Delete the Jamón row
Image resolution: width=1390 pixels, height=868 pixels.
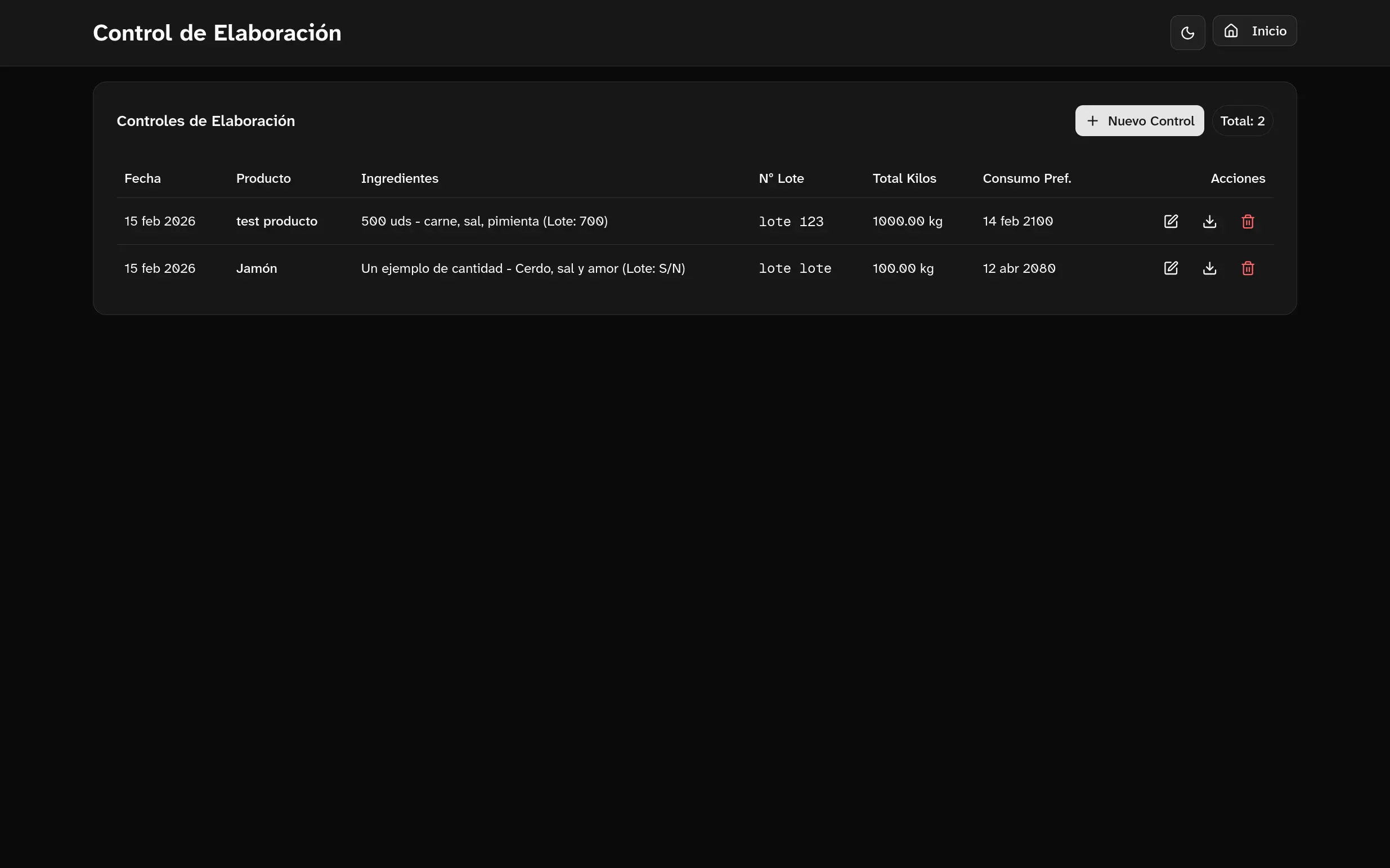pyautogui.click(x=1248, y=268)
